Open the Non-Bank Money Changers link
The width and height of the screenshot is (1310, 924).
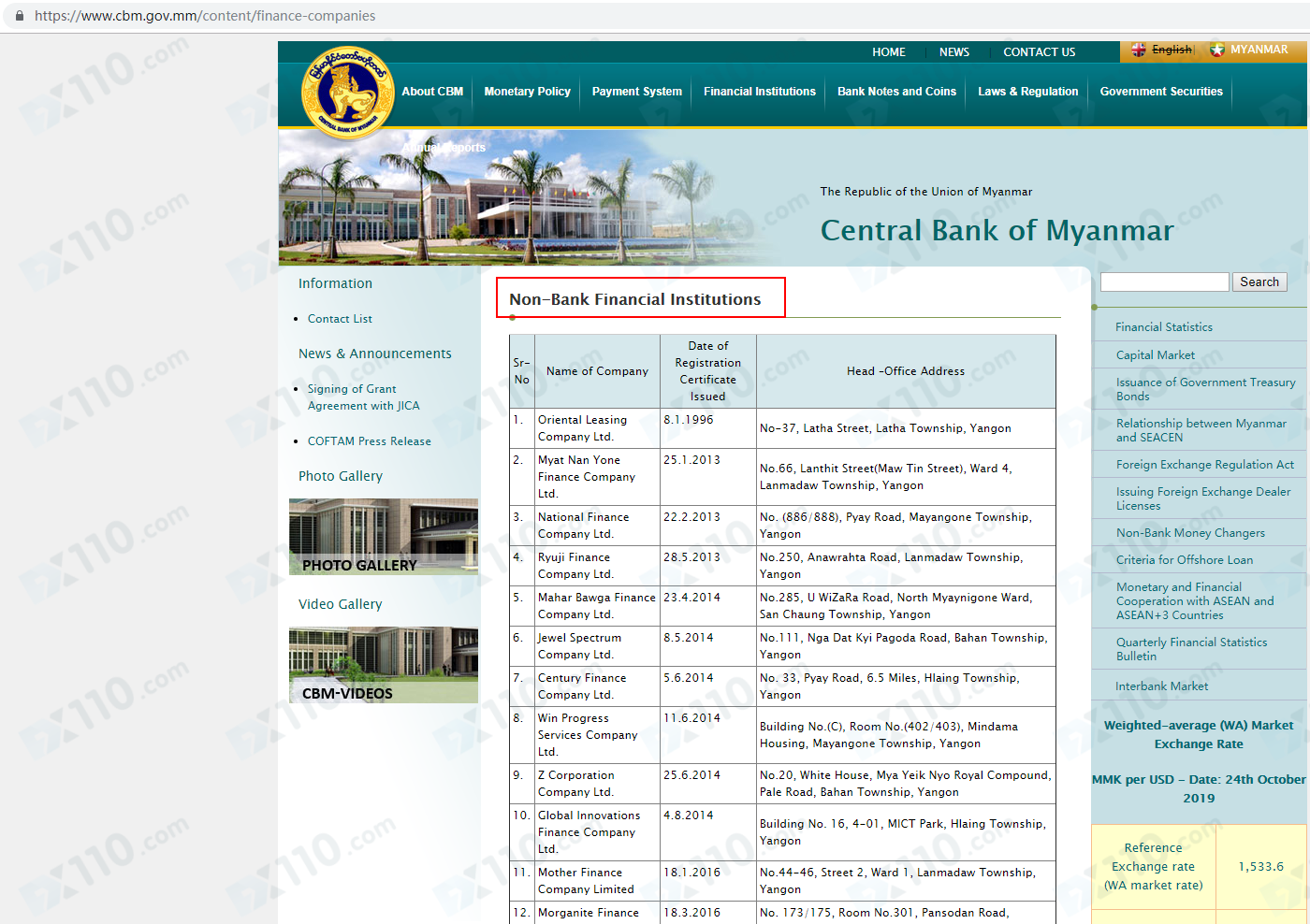1189,533
